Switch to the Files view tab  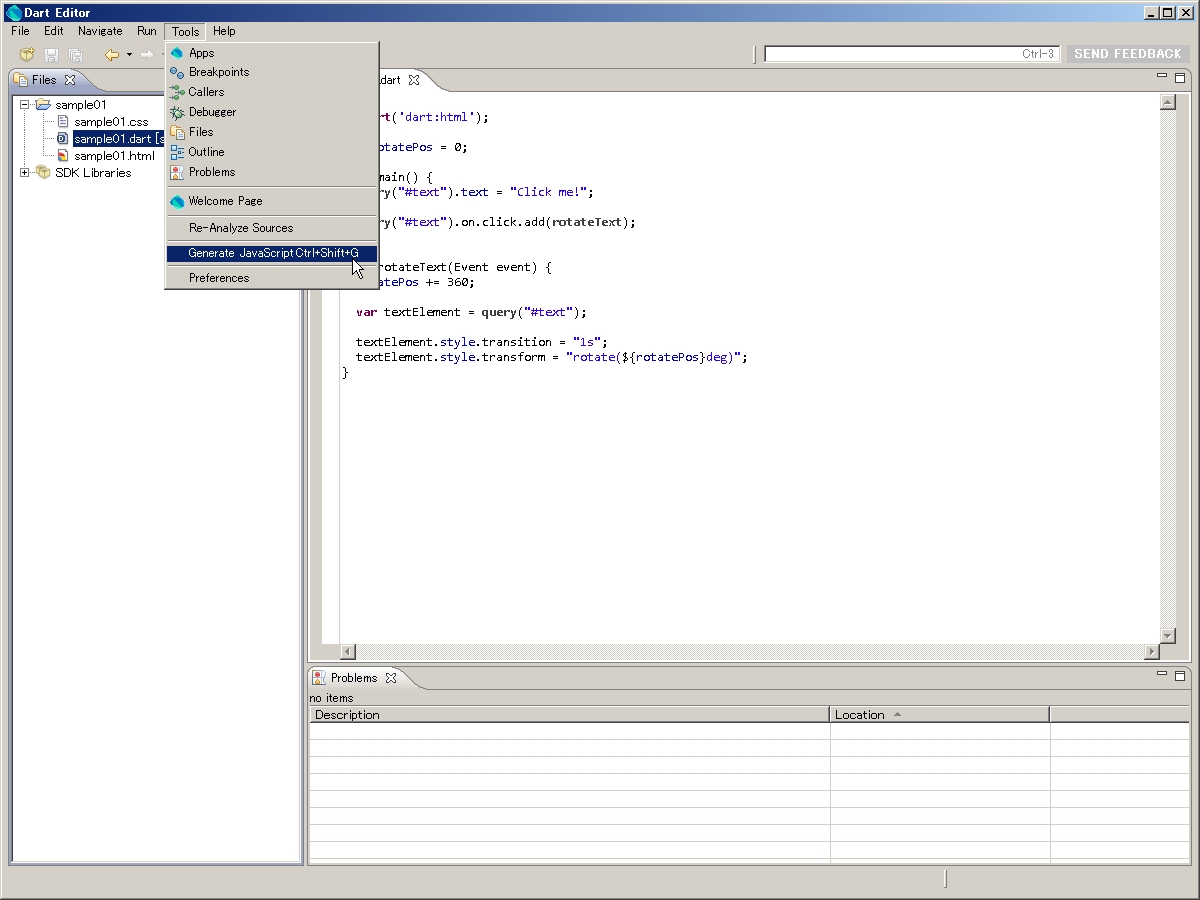[44, 80]
